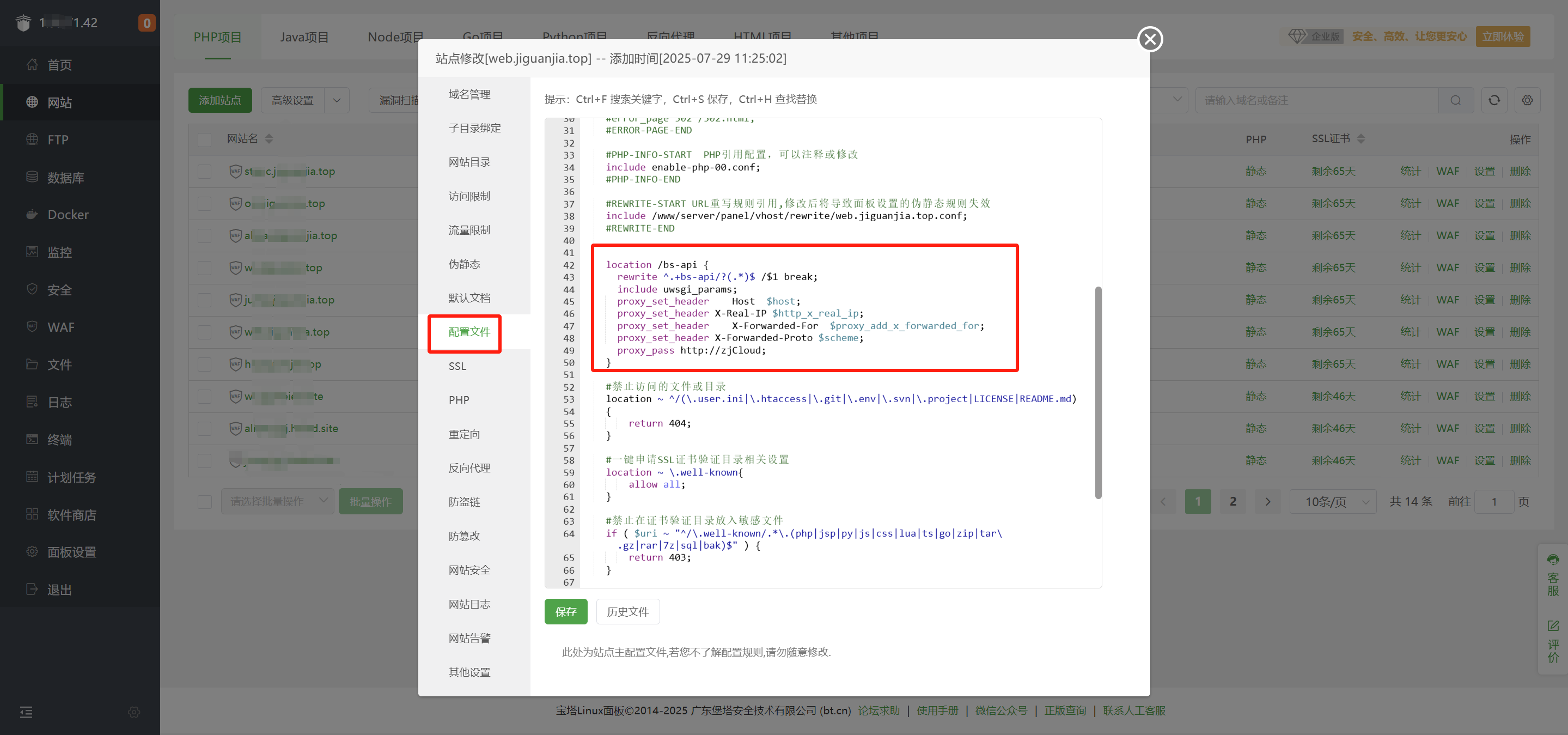Open the FTP sidebar icon
This screenshot has height=735, width=1568.
32,139
